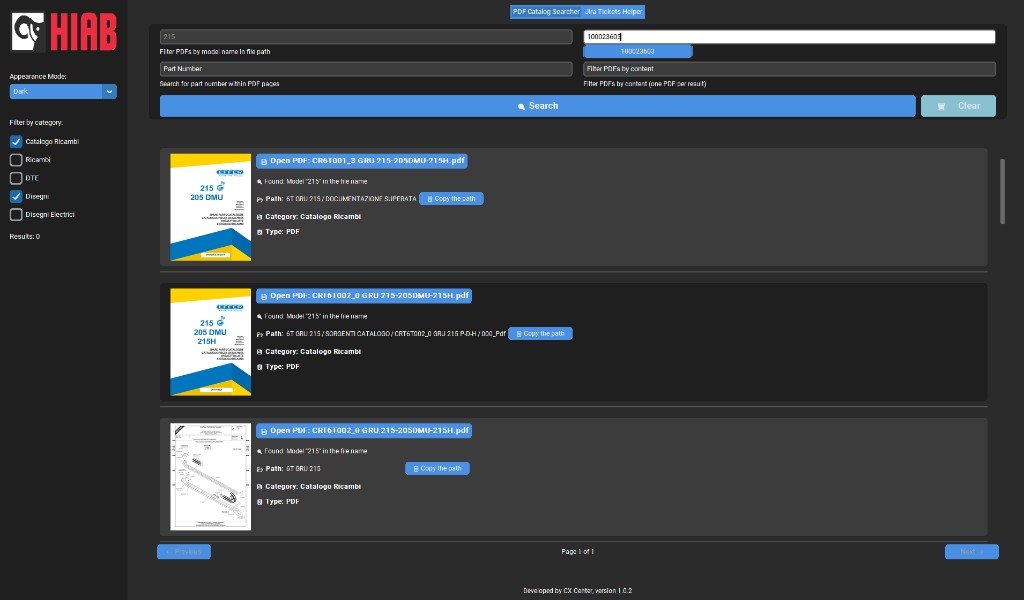Click Type: PDF in third result
The image size is (1024, 600).
tap(282, 501)
